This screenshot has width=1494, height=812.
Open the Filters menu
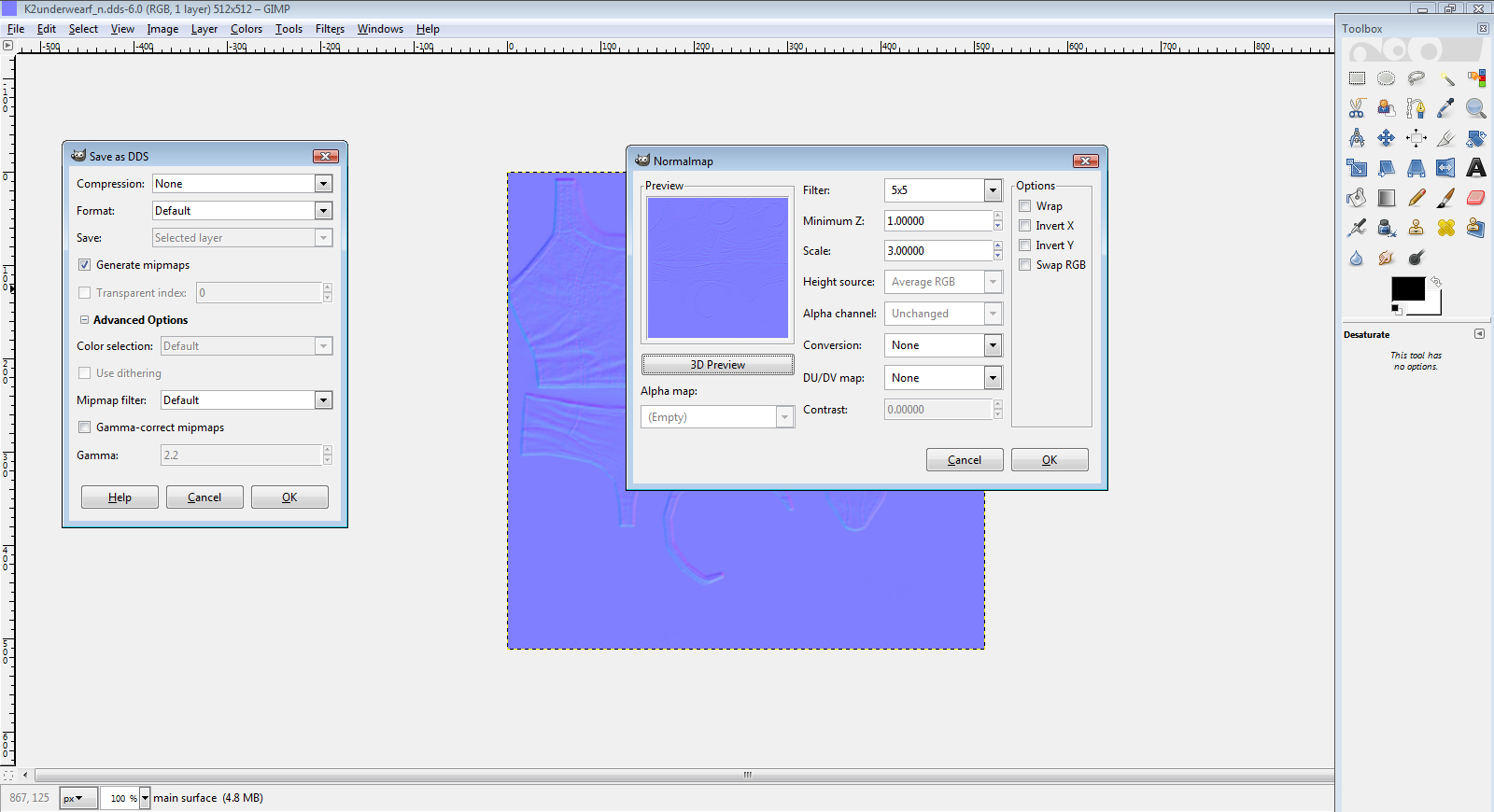330,29
